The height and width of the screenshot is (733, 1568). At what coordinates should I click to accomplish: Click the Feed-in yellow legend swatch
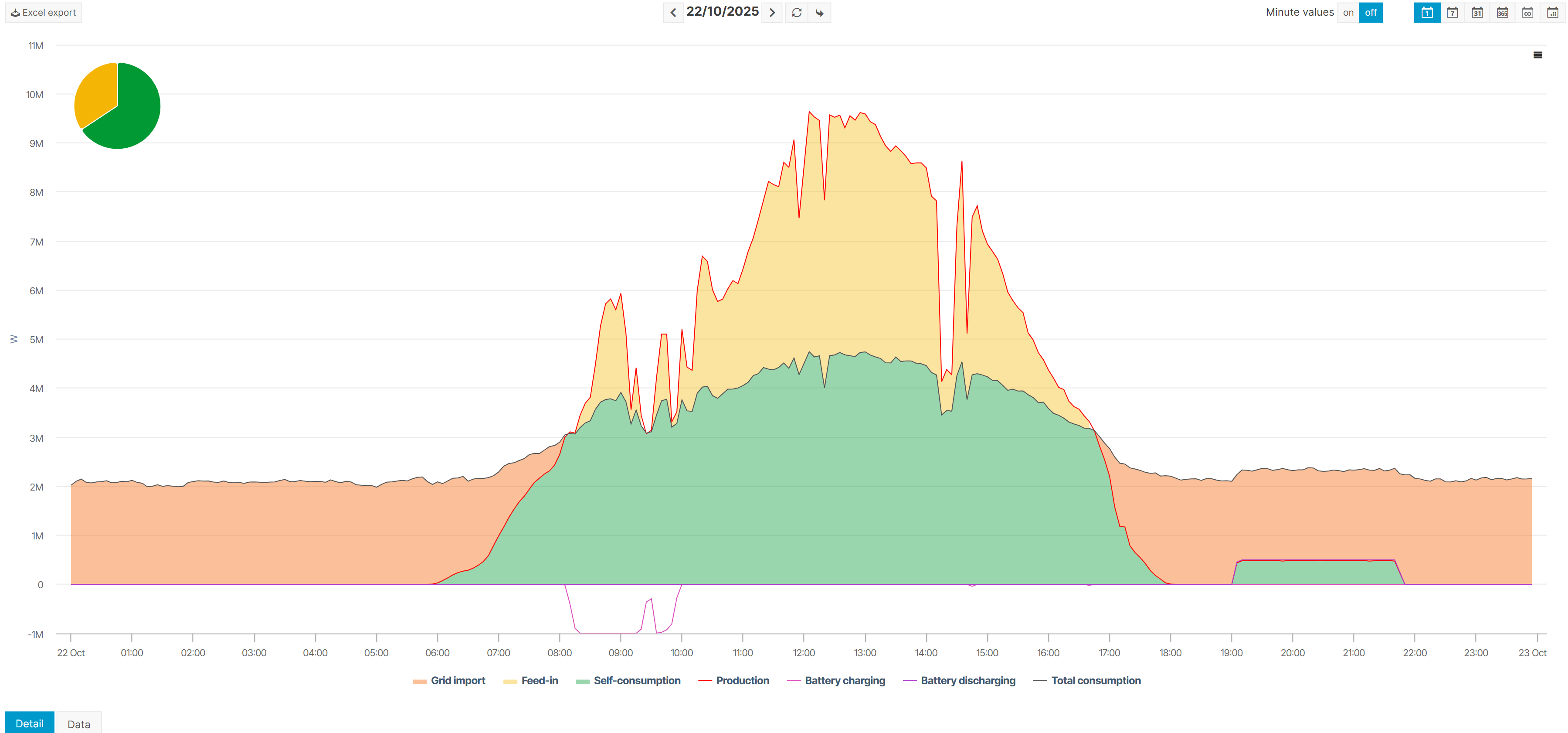[509, 681]
